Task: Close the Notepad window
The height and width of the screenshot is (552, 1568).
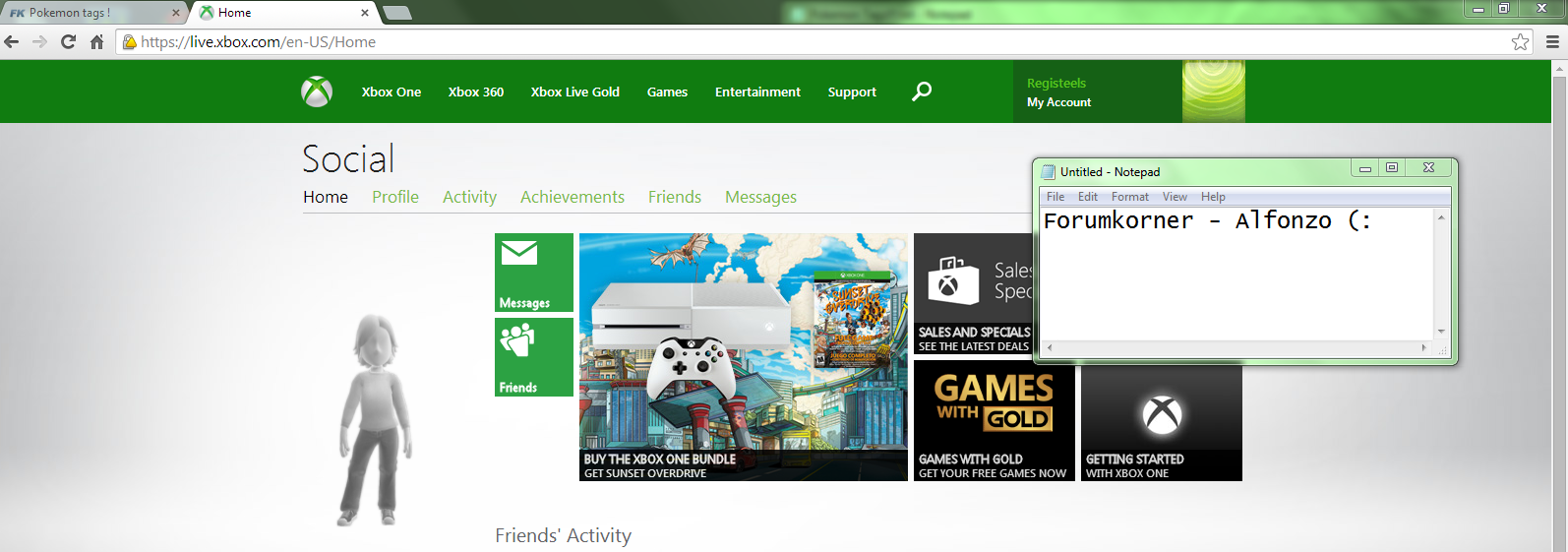Action: 1428,168
